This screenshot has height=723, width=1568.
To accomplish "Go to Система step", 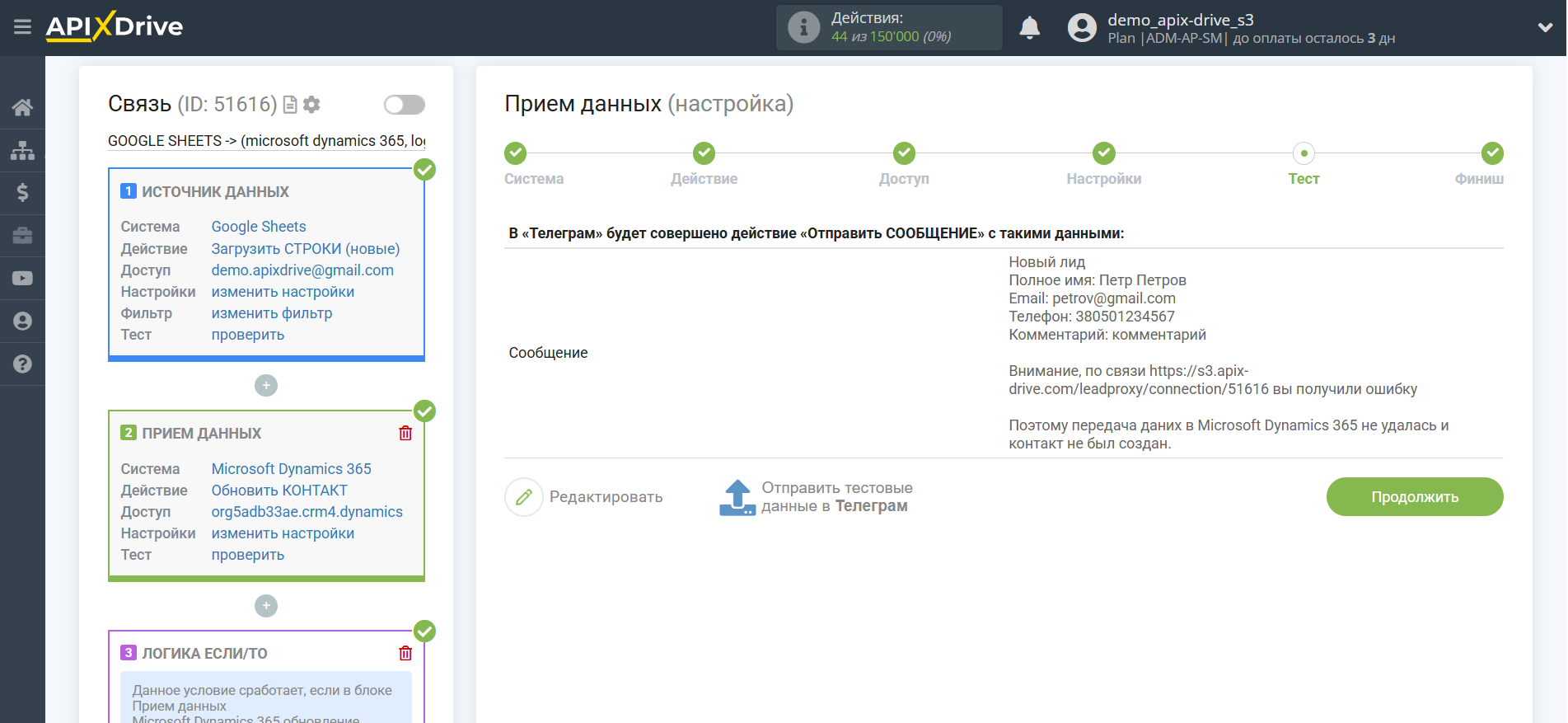I will point(516,153).
